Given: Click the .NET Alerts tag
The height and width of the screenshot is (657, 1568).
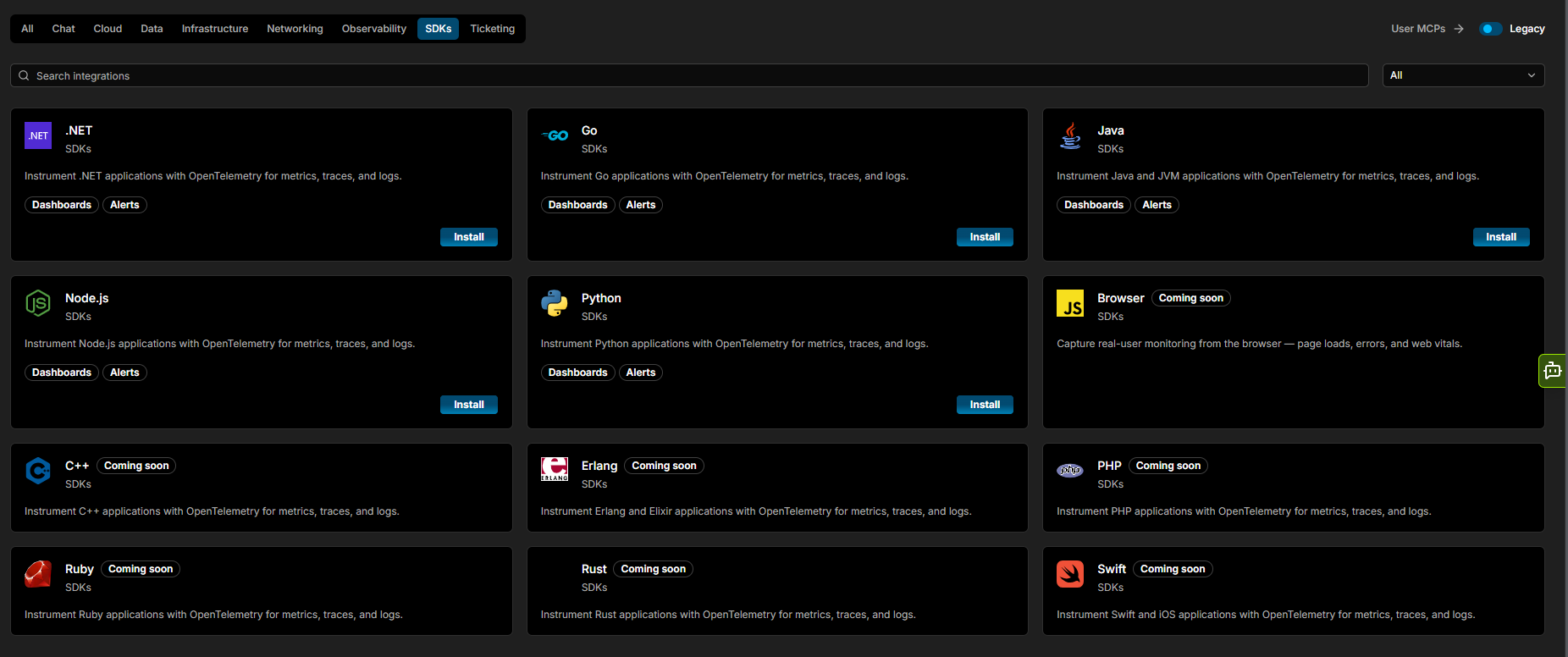Looking at the screenshot, I should point(124,205).
